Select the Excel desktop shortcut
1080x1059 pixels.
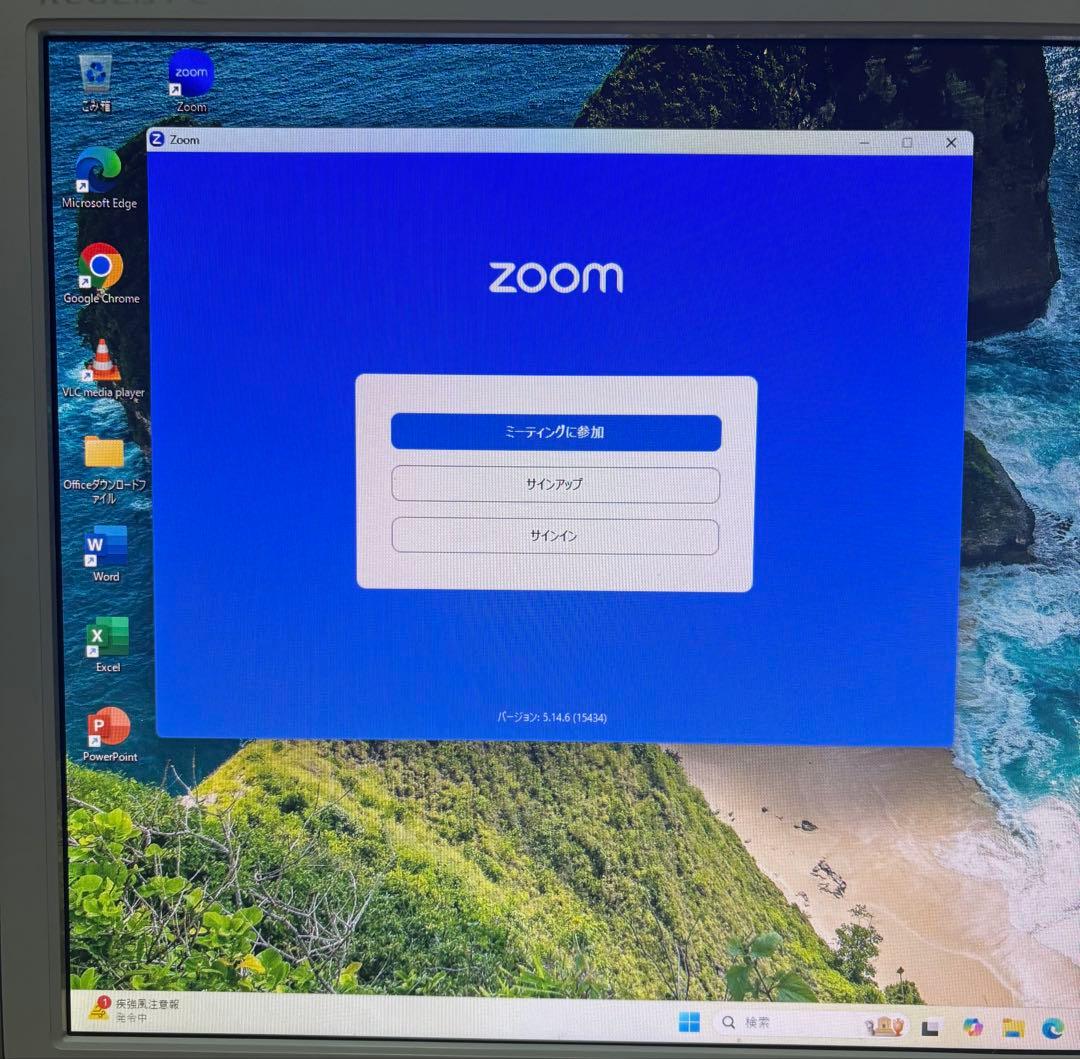coord(107,638)
